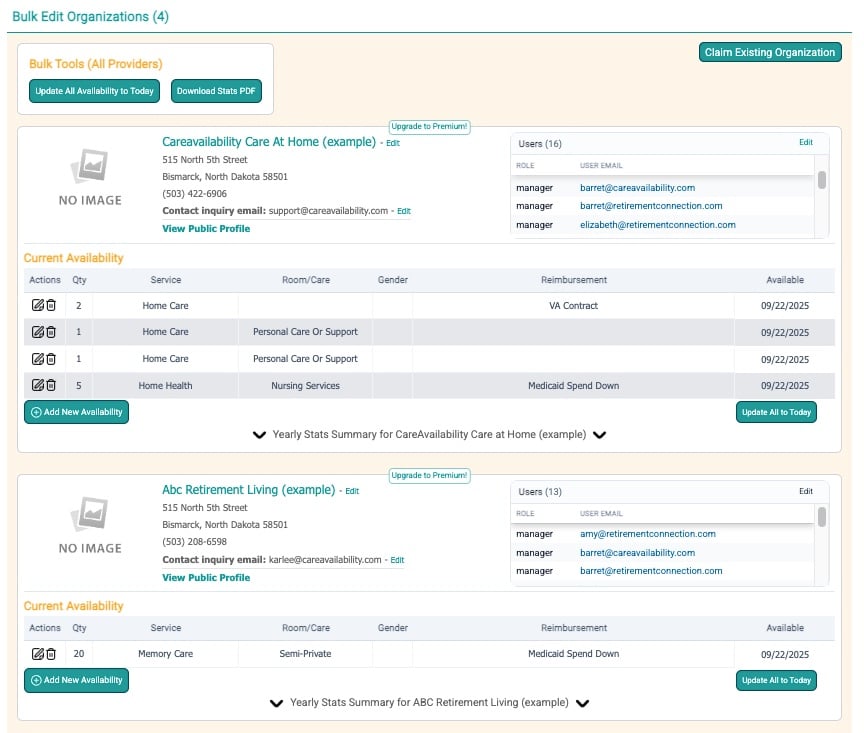Click edit icon on Home Health Nursing Services row
This screenshot has width=864, height=733.
pyautogui.click(x=38, y=385)
